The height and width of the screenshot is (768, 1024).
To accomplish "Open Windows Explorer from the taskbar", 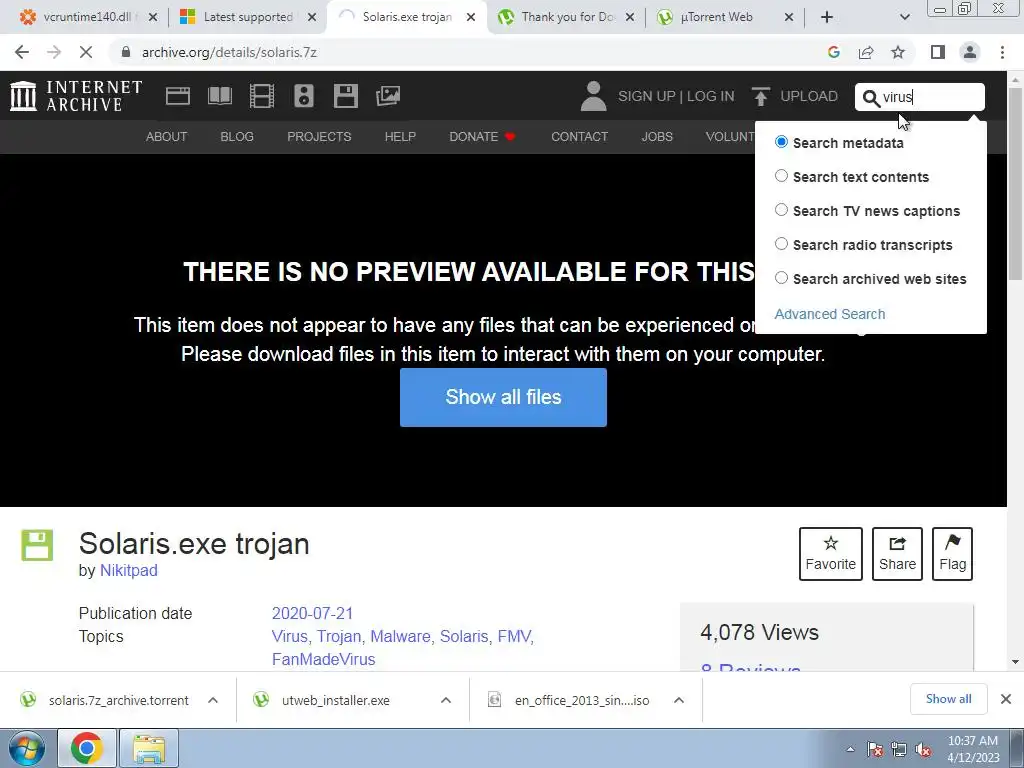I will coord(149,748).
